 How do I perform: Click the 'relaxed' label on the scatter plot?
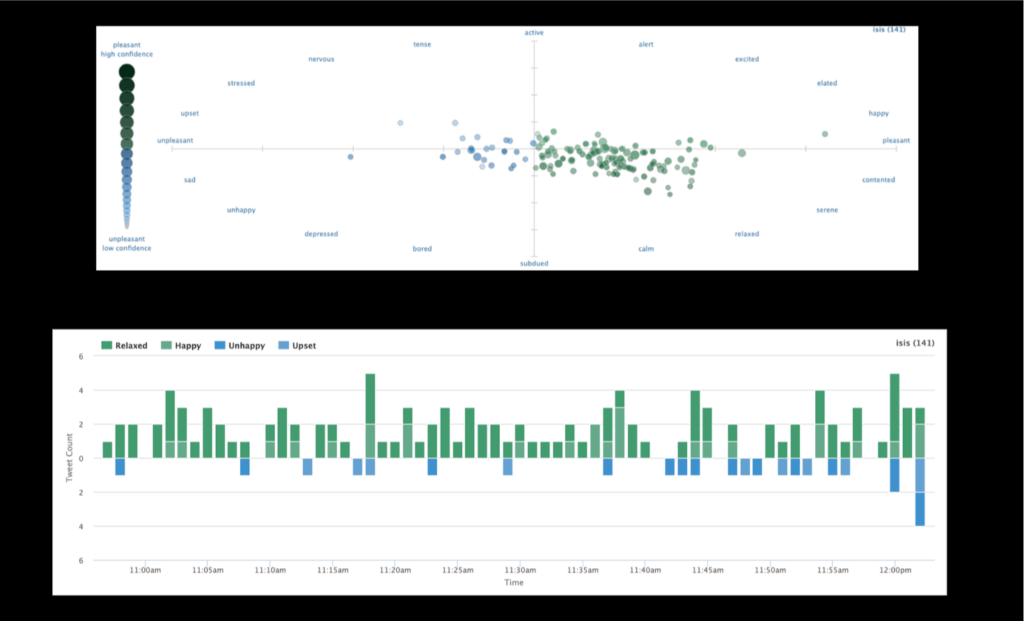tap(746, 234)
